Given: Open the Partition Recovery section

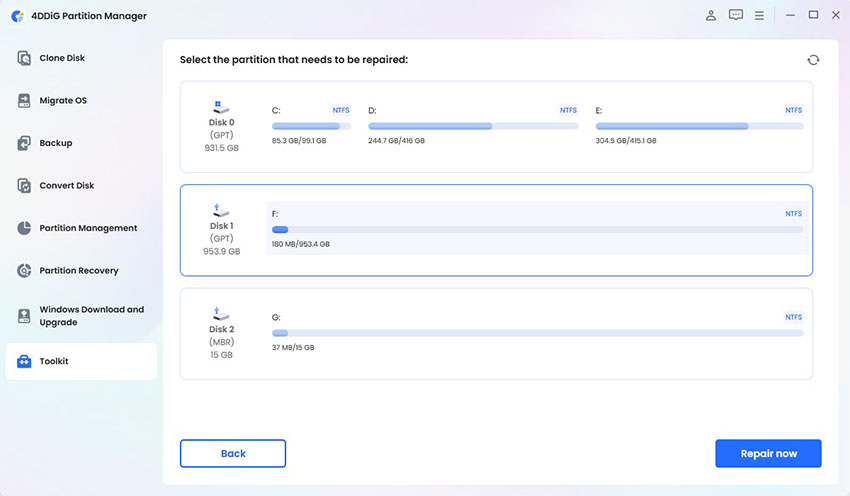Looking at the screenshot, I should (81, 270).
